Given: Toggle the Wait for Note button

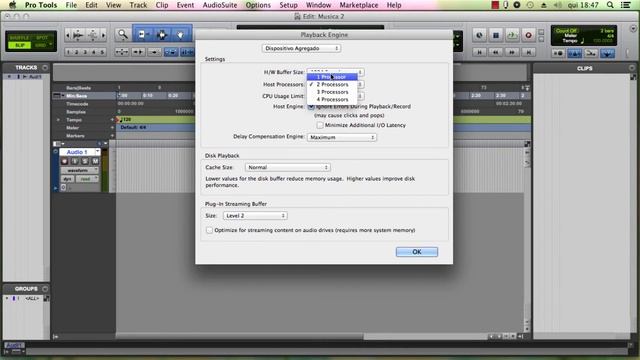Looking at the screenshot, I should coord(558,53).
